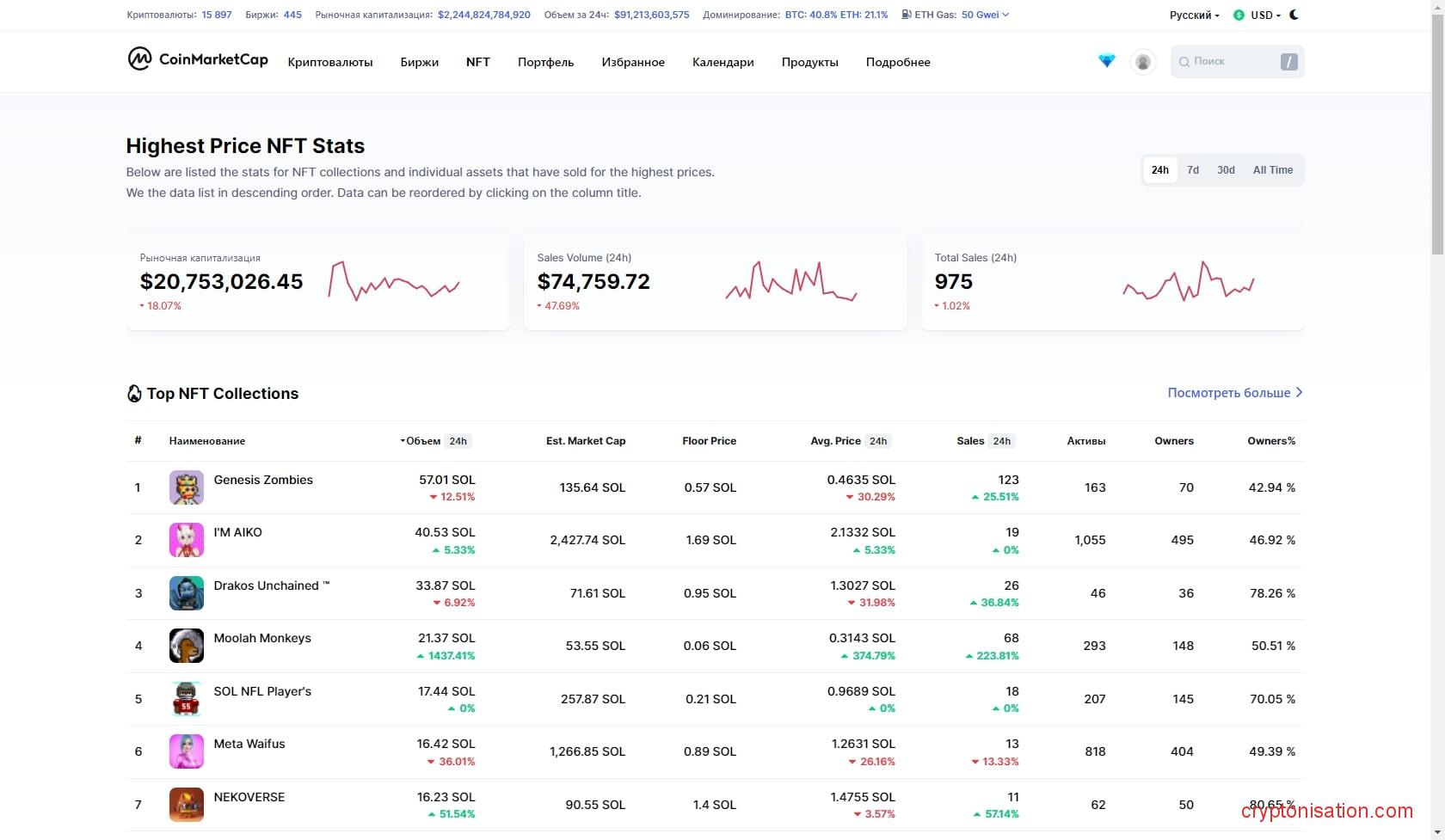Click the Drakos Unchained collection icon
Image resolution: width=1445 pixels, height=840 pixels.
pos(187,593)
